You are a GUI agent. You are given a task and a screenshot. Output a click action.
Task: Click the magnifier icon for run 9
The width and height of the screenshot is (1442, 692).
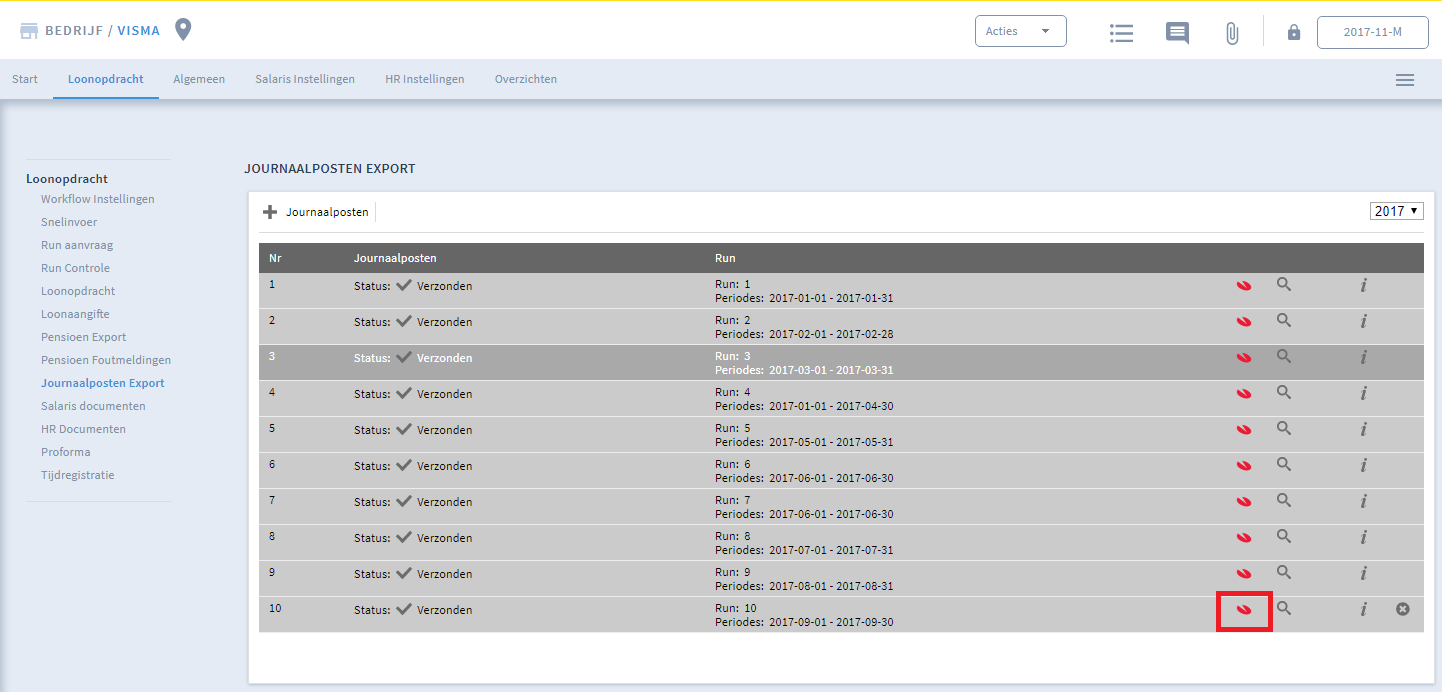point(1284,573)
